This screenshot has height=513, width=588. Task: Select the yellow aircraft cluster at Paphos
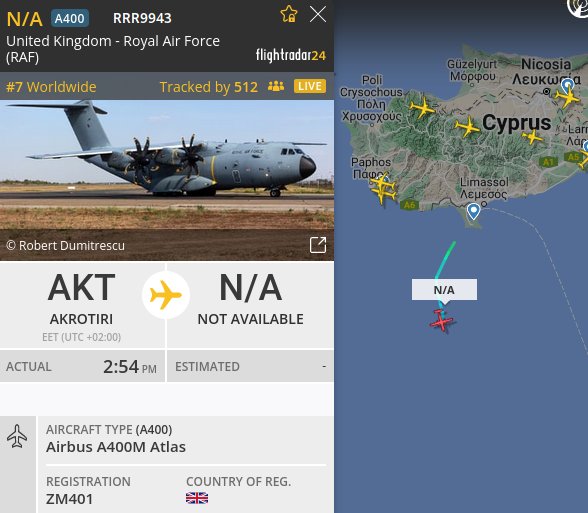click(383, 189)
